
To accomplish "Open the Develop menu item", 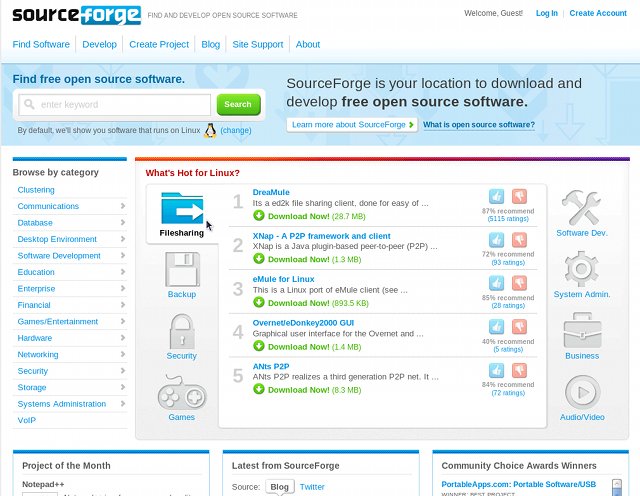I will (x=100, y=44).
